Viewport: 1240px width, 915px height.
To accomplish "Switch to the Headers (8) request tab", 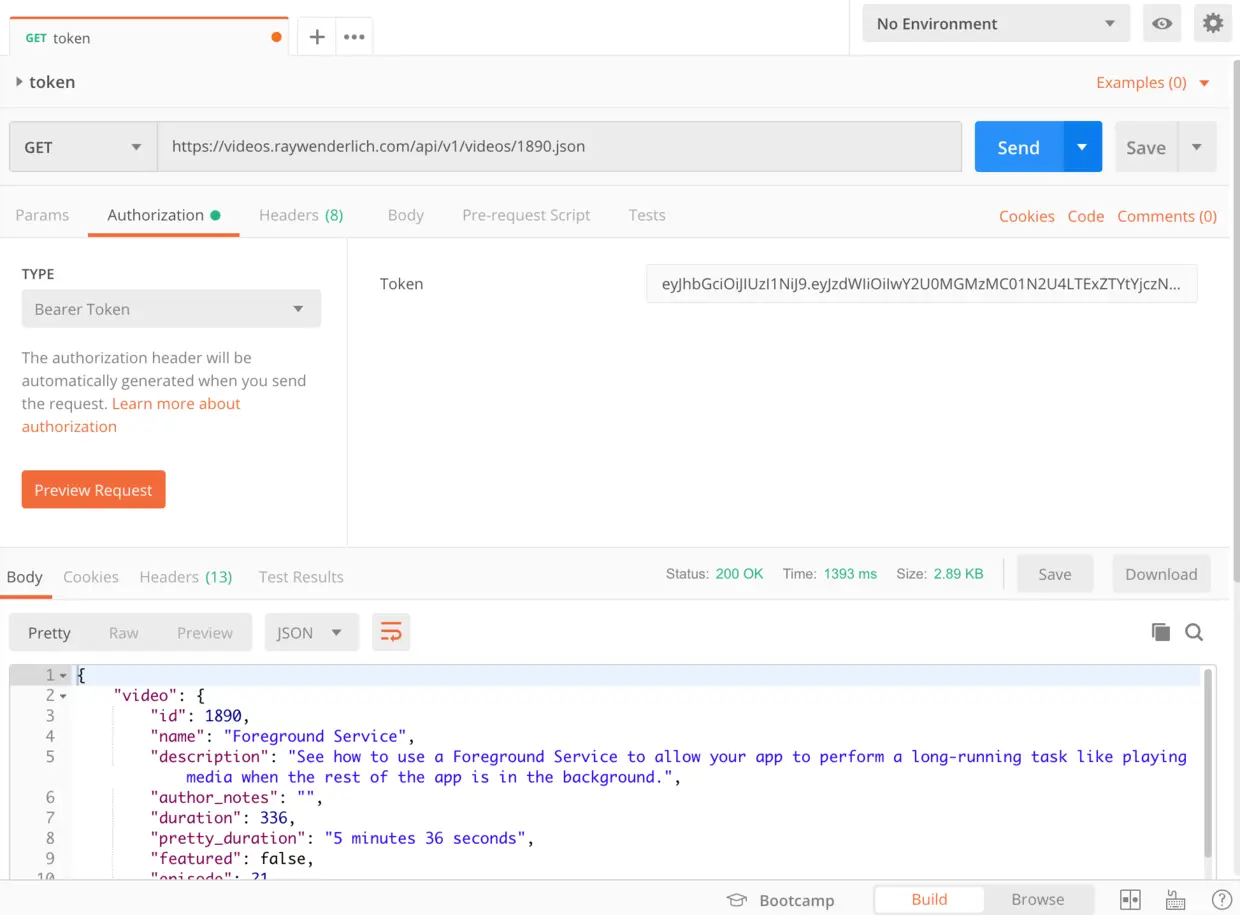I will pos(301,215).
